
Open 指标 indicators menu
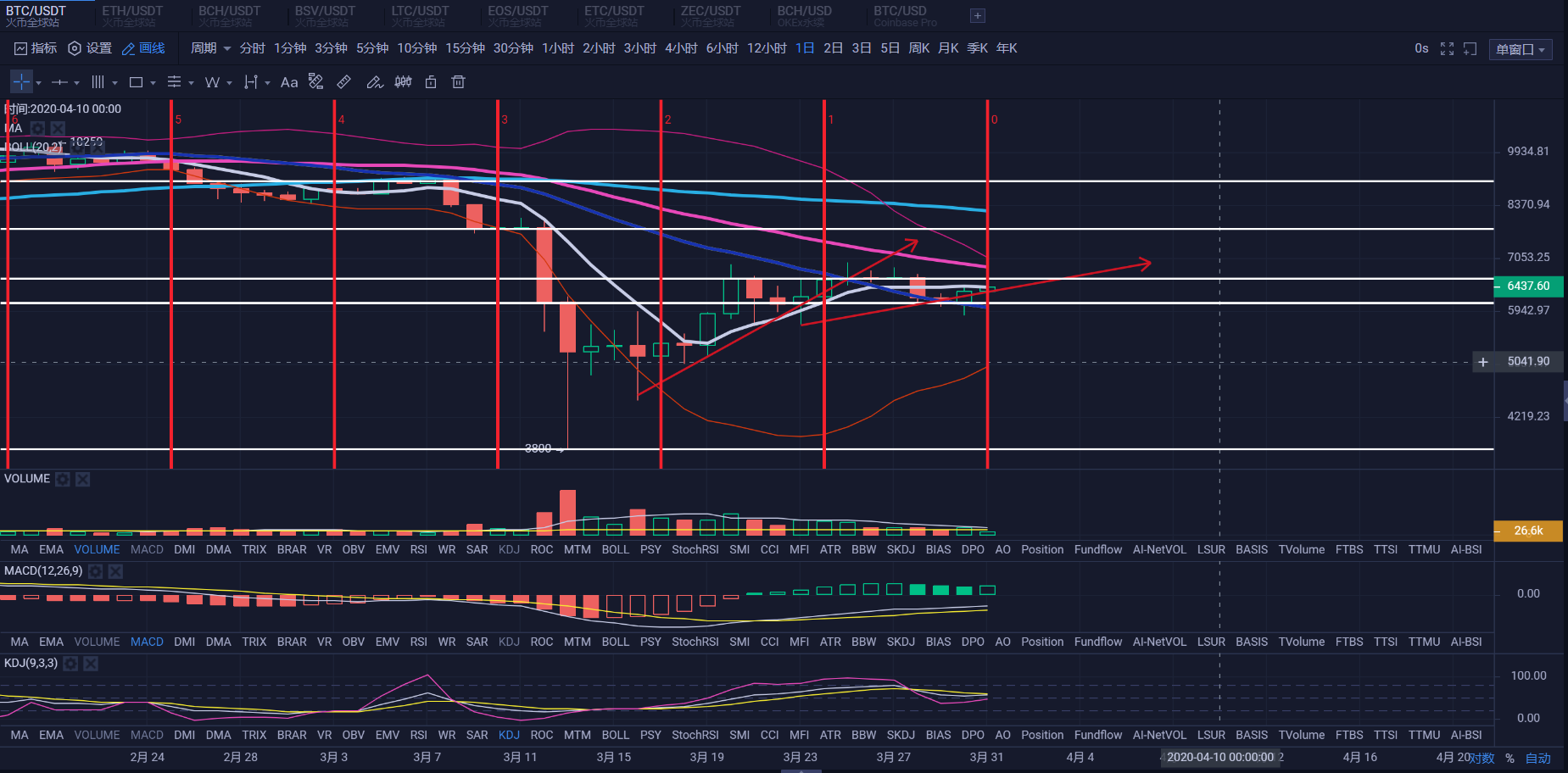(x=36, y=48)
